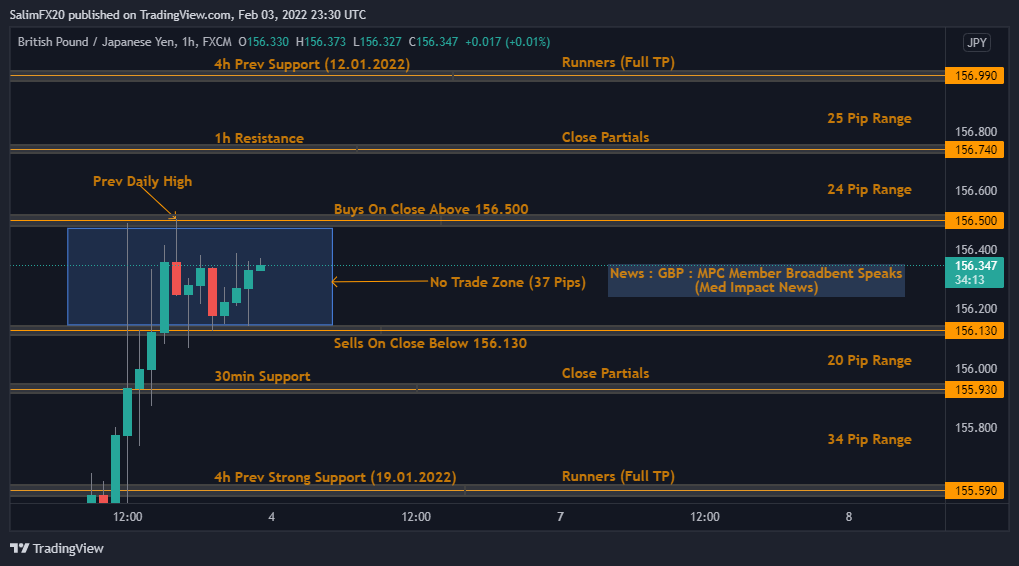Viewport: 1019px width, 566px height.
Task: Select the 156.740 price axis label
Action: pos(973,150)
